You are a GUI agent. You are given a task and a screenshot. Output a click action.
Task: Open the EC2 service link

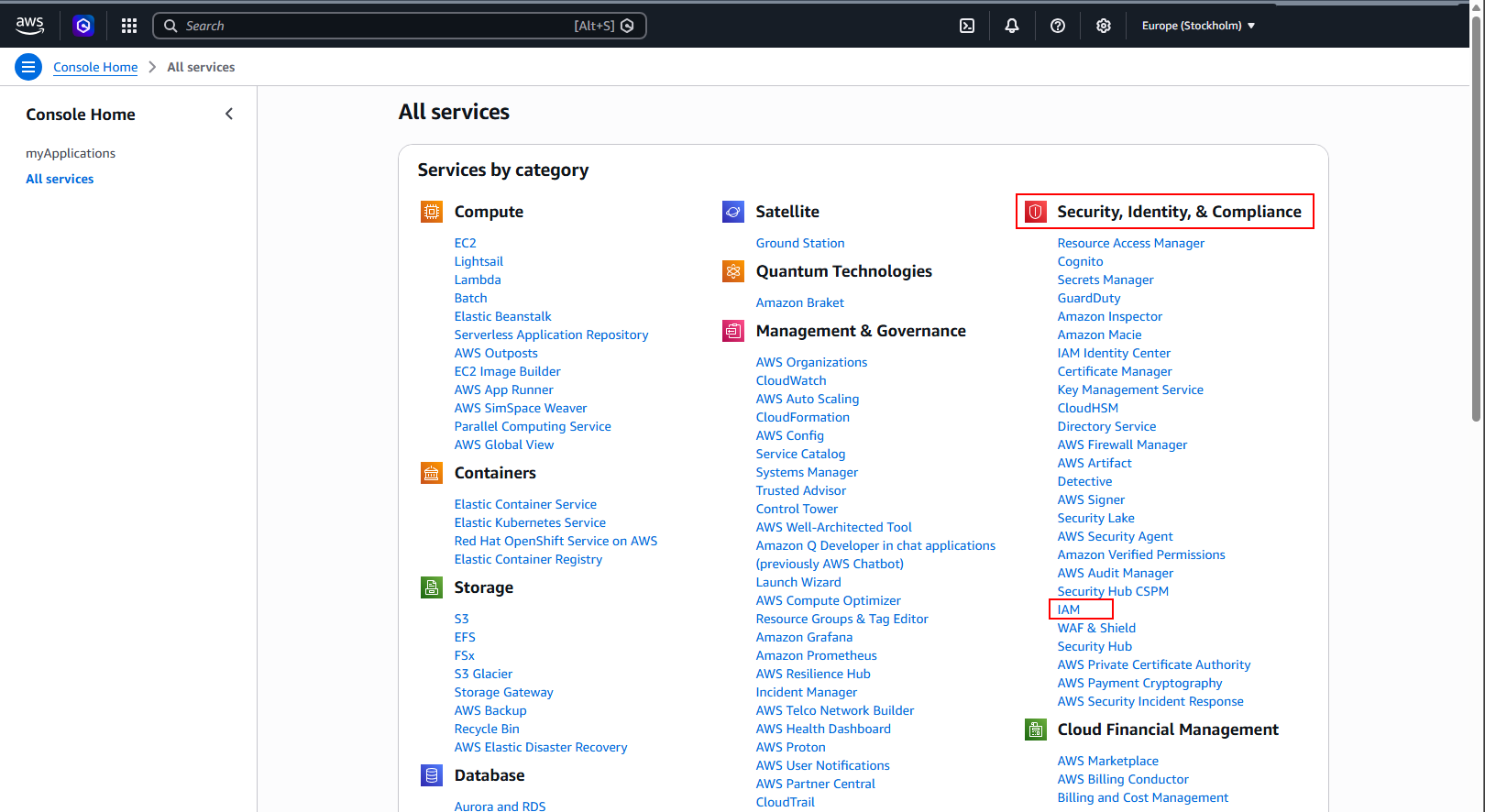pyautogui.click(x=466, y=243)
